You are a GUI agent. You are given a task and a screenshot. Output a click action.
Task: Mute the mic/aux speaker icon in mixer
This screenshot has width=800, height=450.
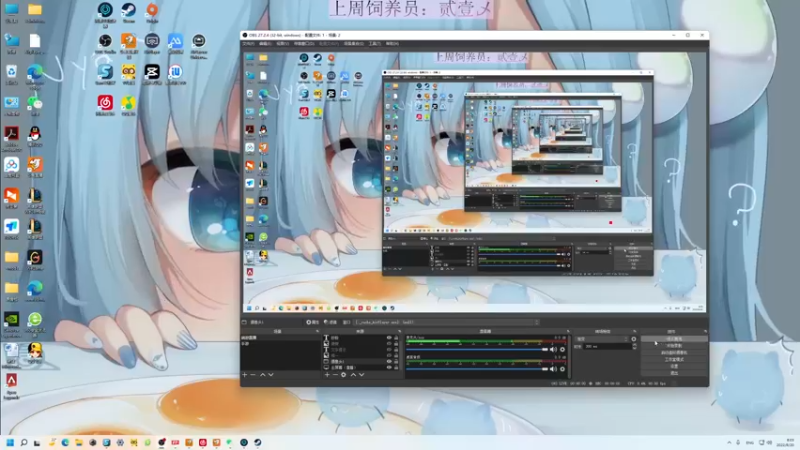point(553,349)
